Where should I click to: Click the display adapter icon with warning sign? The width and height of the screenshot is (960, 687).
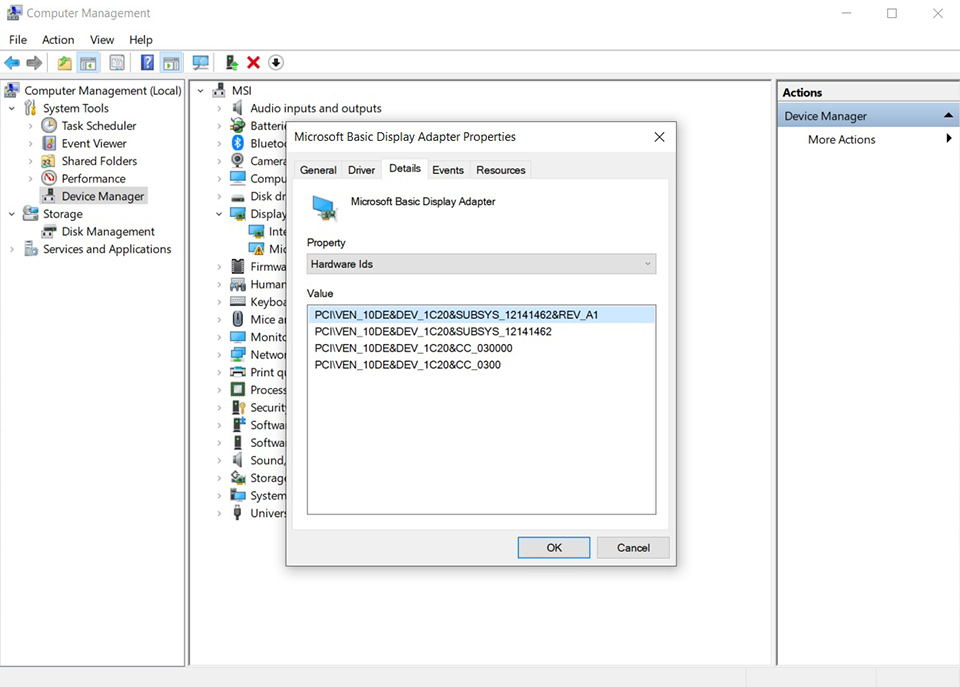257,249
